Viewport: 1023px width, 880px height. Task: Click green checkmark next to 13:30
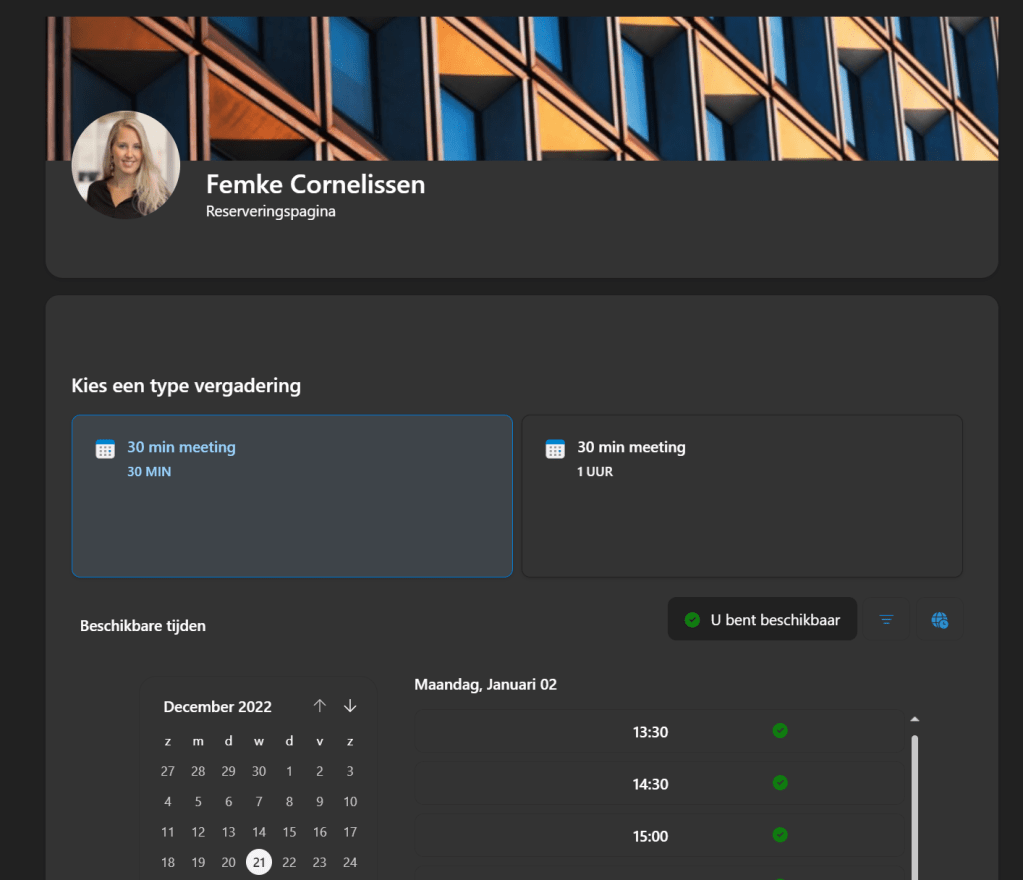click(780, 731)
